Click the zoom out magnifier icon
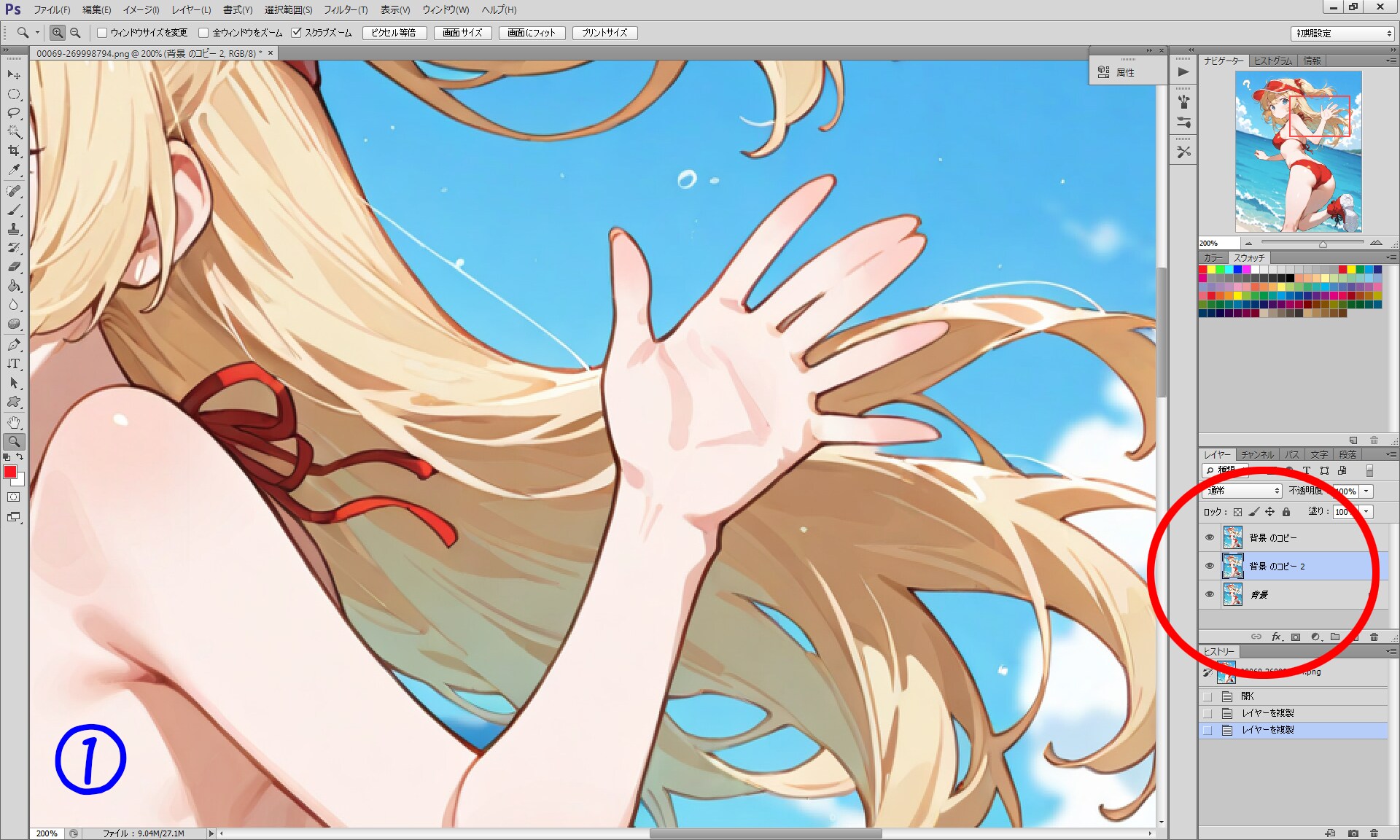This screenshot has height=840, width=1400. [75, 33]
